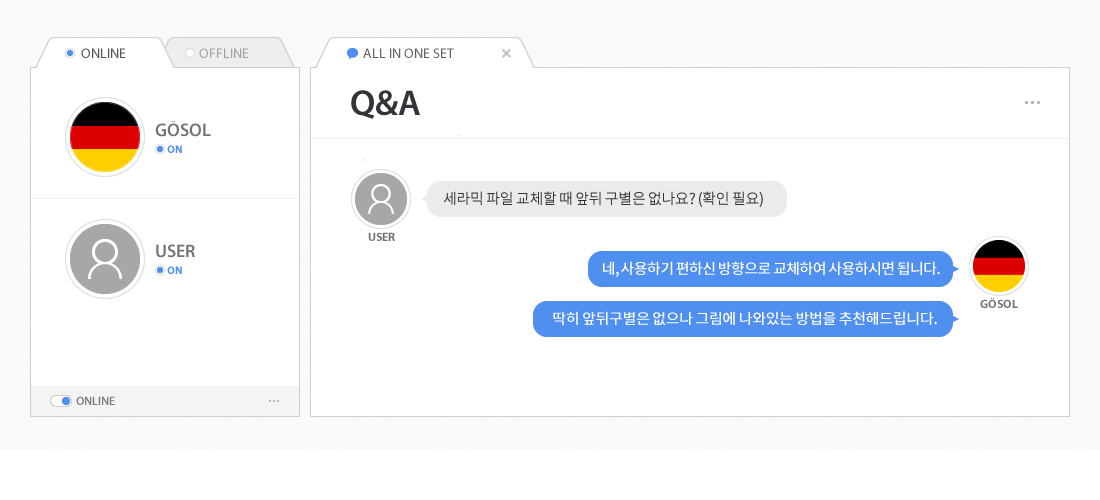Click the GÖSOL contact name
The image size is (1100, 500).
point(183,131)
